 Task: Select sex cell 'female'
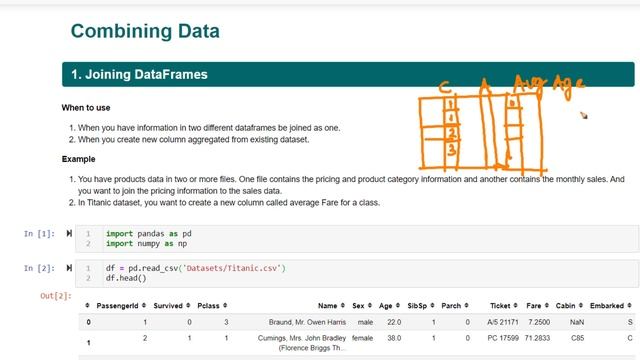pyautogui.click(x=362, y=338)
